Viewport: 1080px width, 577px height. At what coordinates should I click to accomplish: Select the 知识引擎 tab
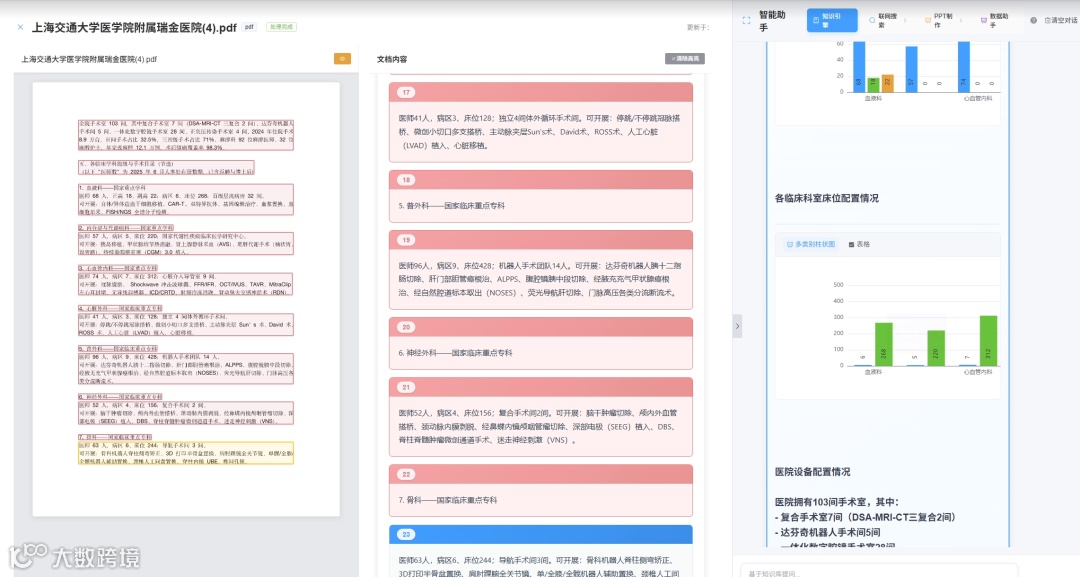[x=832, y=20]
